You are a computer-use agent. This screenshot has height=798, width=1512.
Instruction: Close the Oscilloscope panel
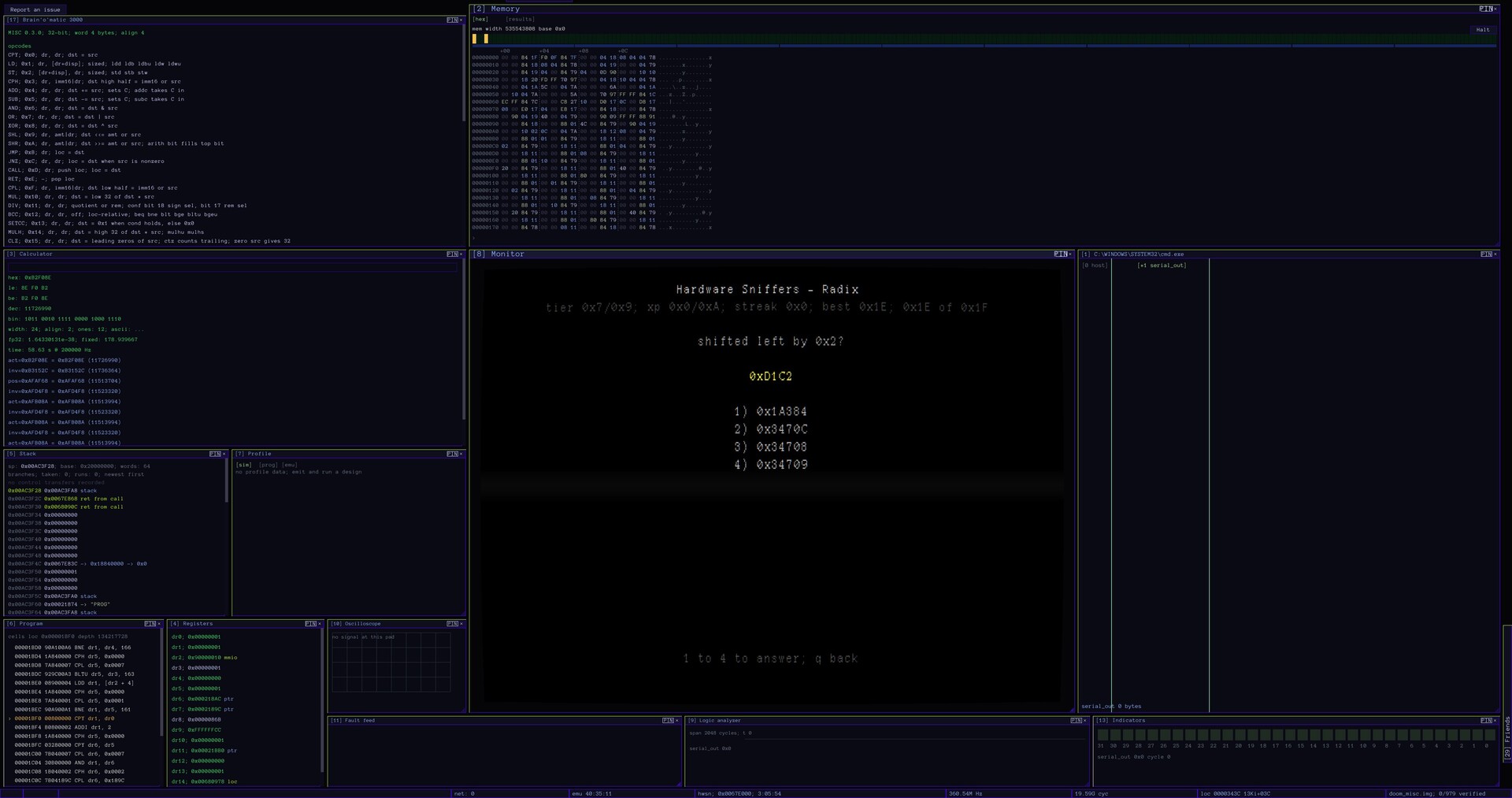click(461, 623)
